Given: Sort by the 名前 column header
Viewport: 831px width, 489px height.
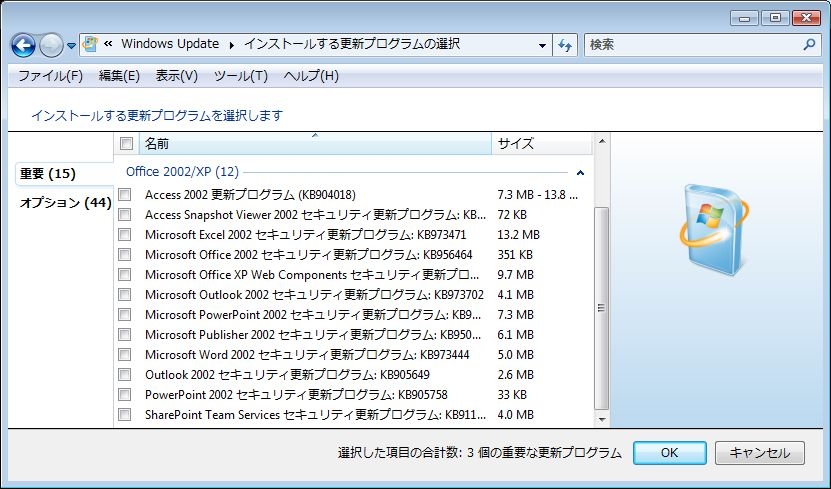Looking at the screenshot, I should coord(315,144).
